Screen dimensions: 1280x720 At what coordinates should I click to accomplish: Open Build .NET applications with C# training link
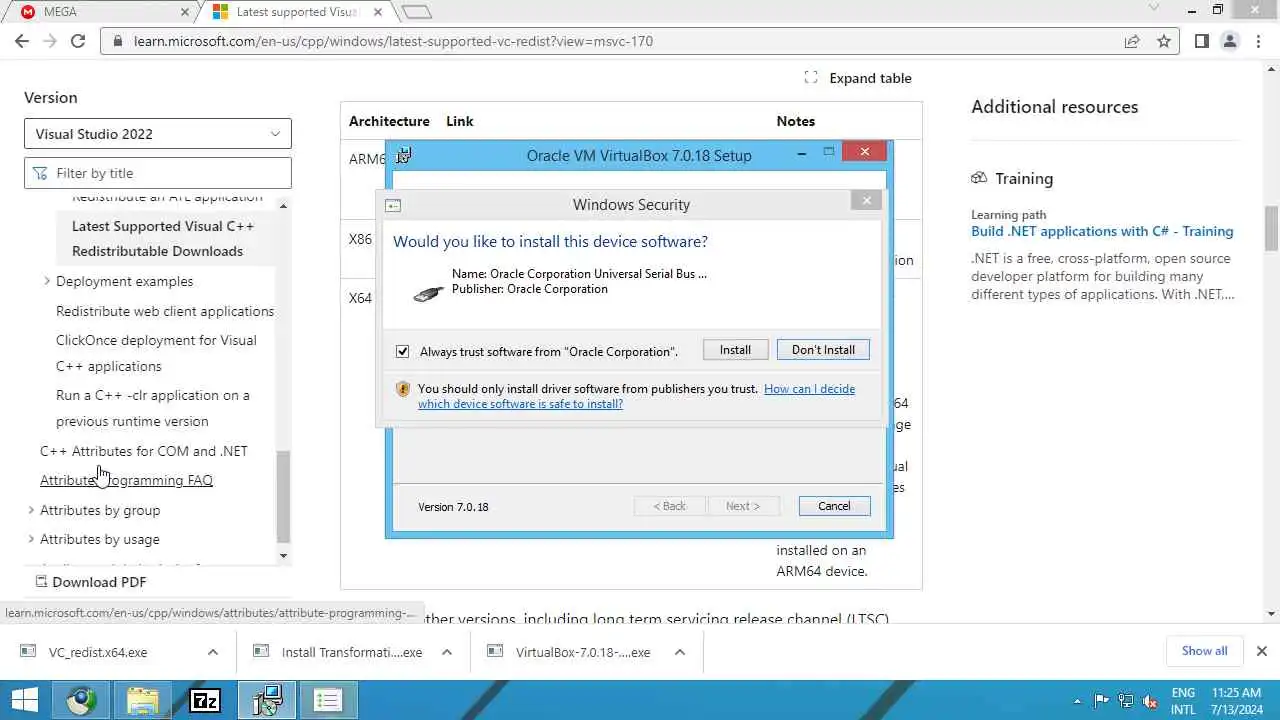click(1102, 231)
